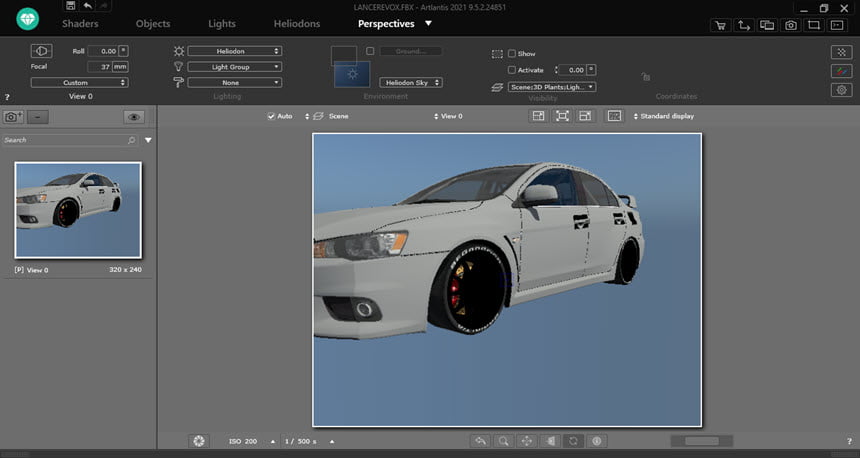
Task: Click the fit-to-window display icon
Action: (562, 116)
